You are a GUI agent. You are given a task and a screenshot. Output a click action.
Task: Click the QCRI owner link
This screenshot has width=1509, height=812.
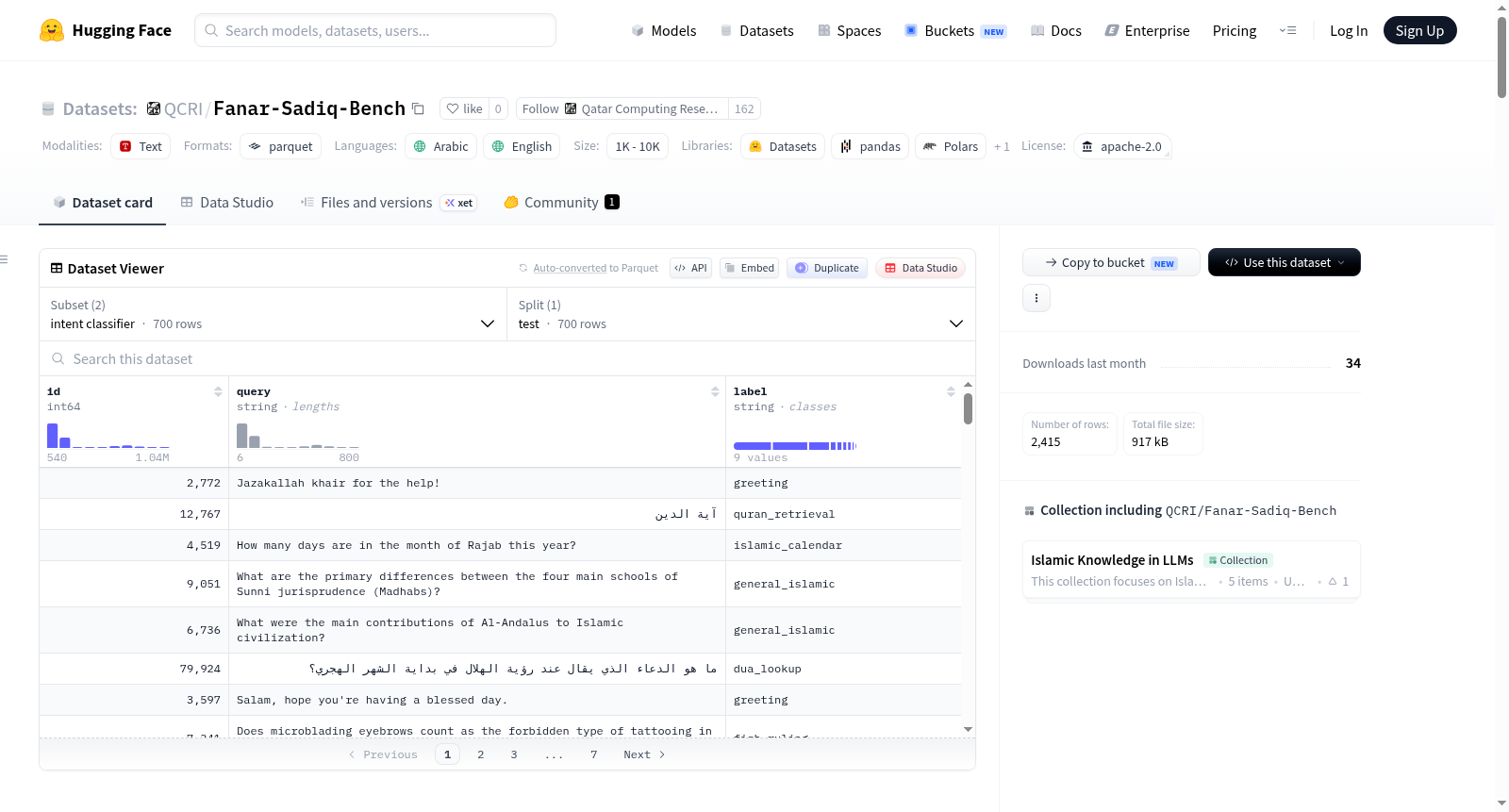pos(183,108)
